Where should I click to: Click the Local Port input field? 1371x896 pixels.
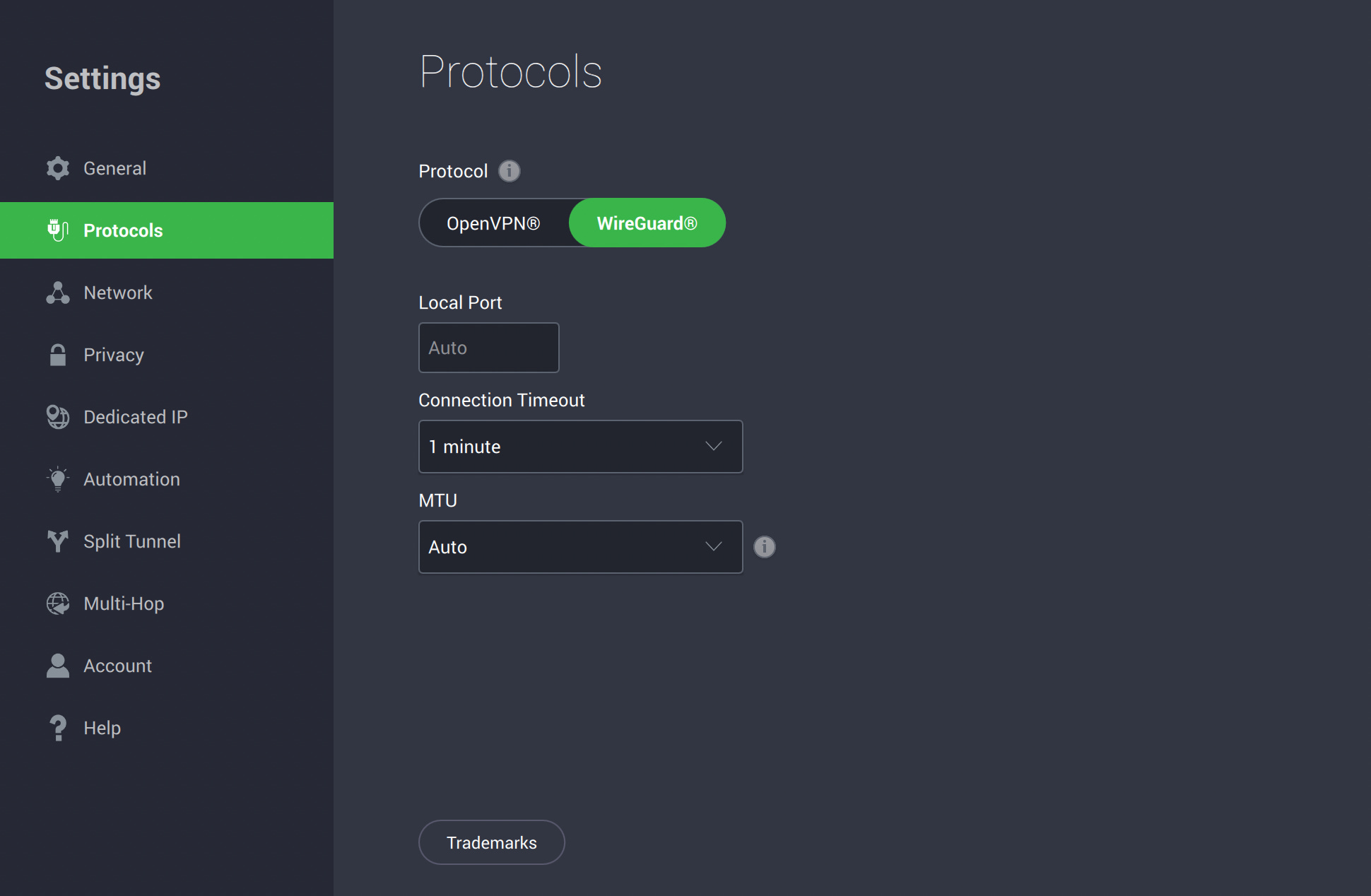pyautogui.click(x=488, y=348)
